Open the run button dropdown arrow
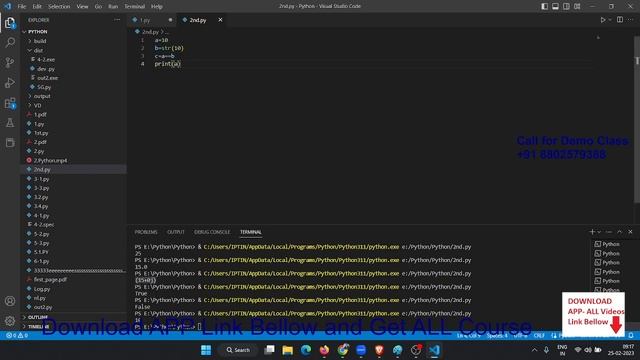 click(610, 20)
